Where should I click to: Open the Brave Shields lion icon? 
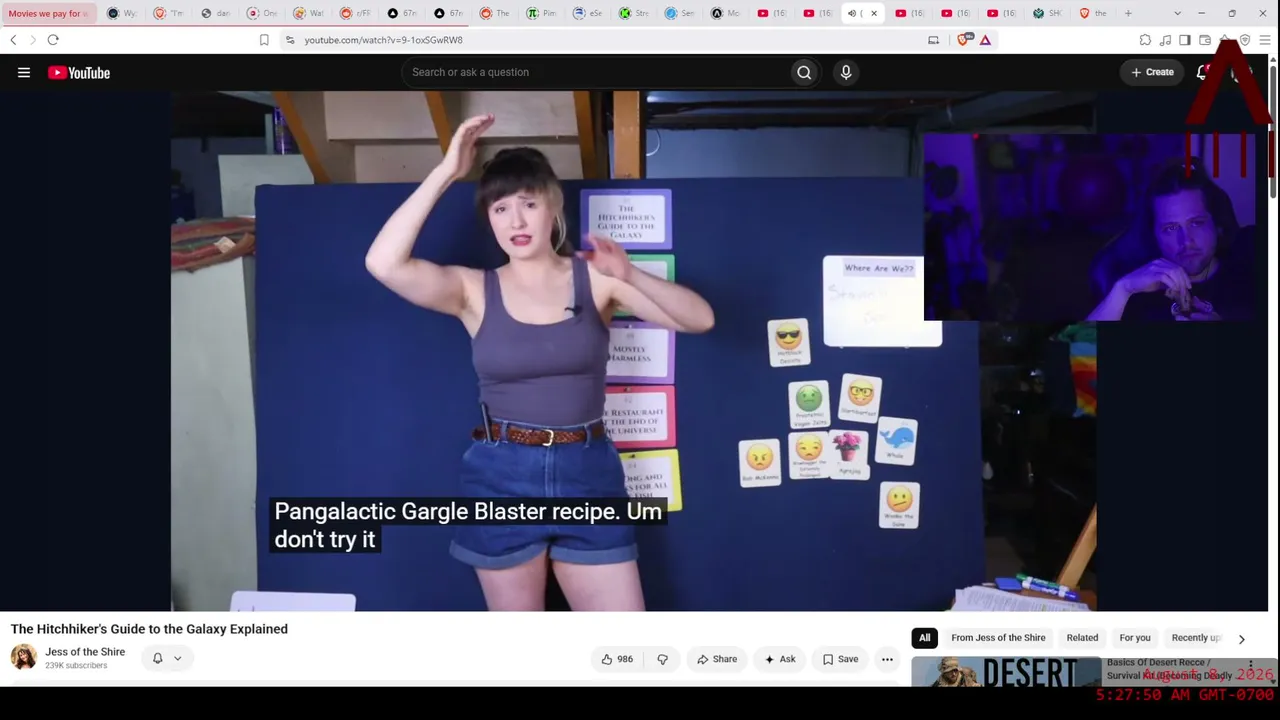(x=965, y=40)
